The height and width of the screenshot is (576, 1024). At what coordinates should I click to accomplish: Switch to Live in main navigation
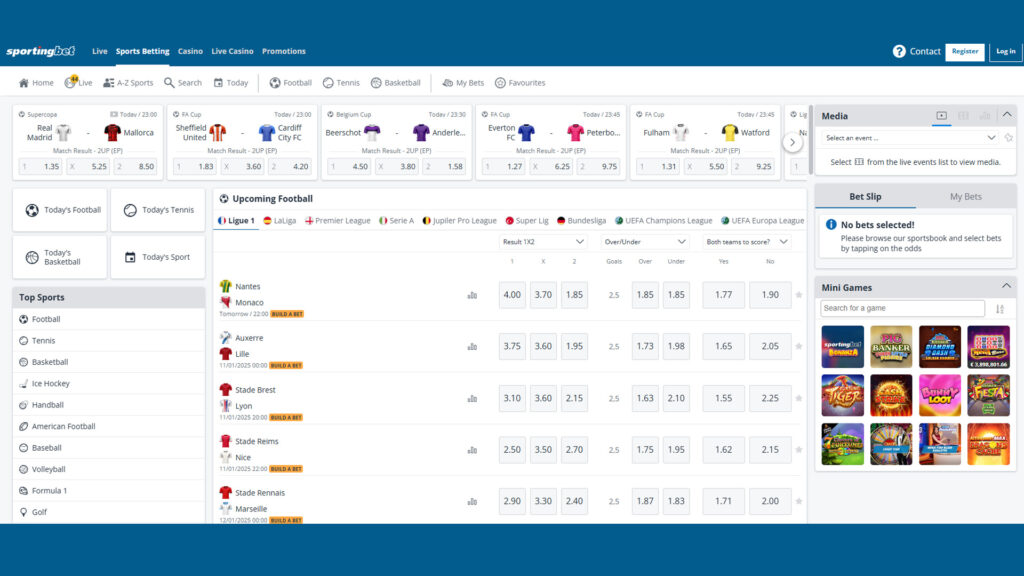pos(99,51)
